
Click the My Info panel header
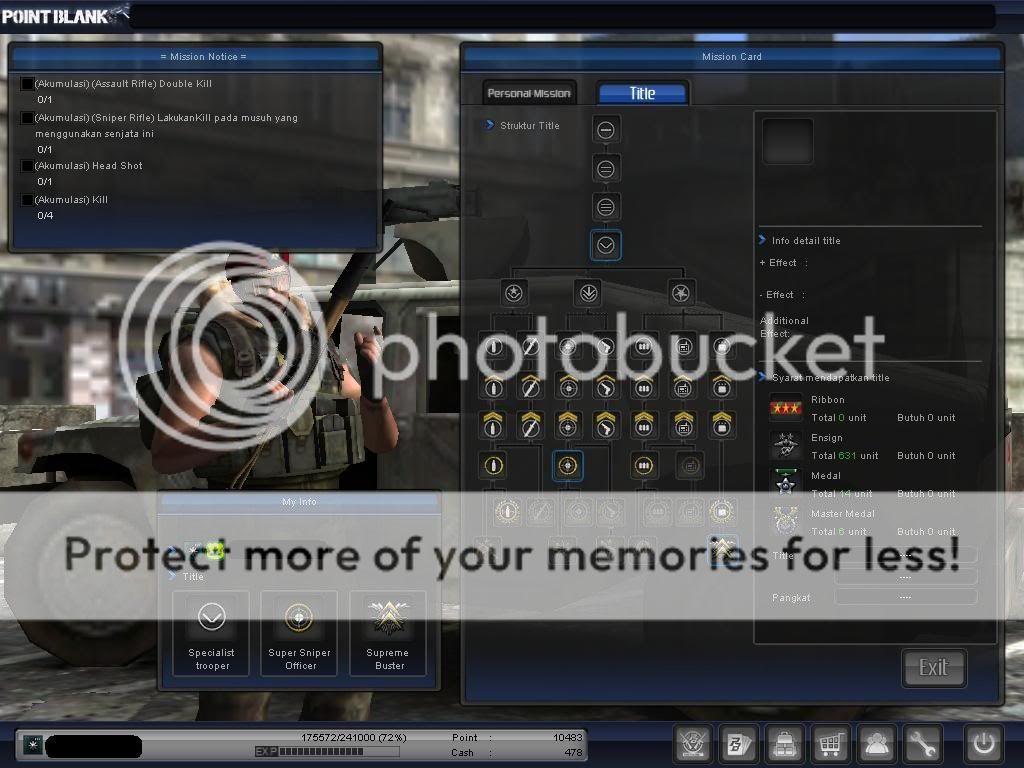tap(299, 502)
